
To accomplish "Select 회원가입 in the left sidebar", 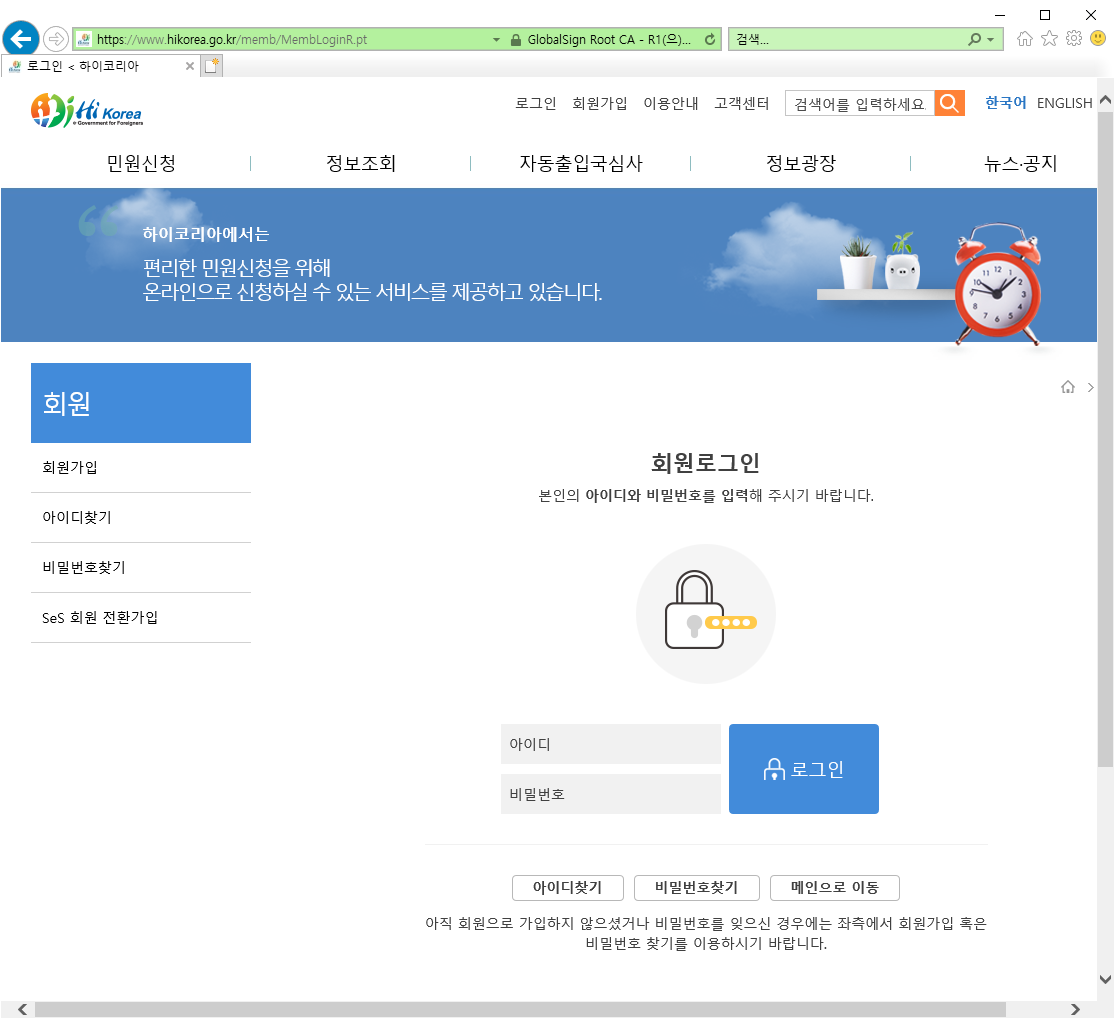I will [141, 468].
